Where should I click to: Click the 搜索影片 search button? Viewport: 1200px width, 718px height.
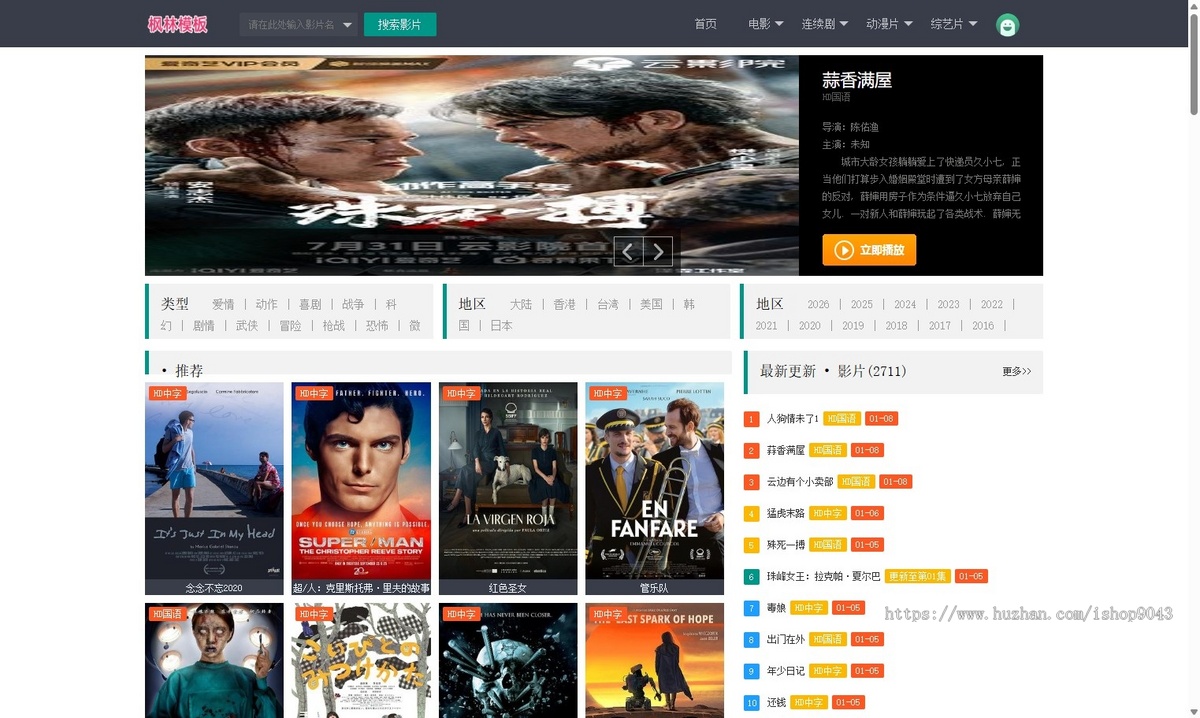click(400, 24)
